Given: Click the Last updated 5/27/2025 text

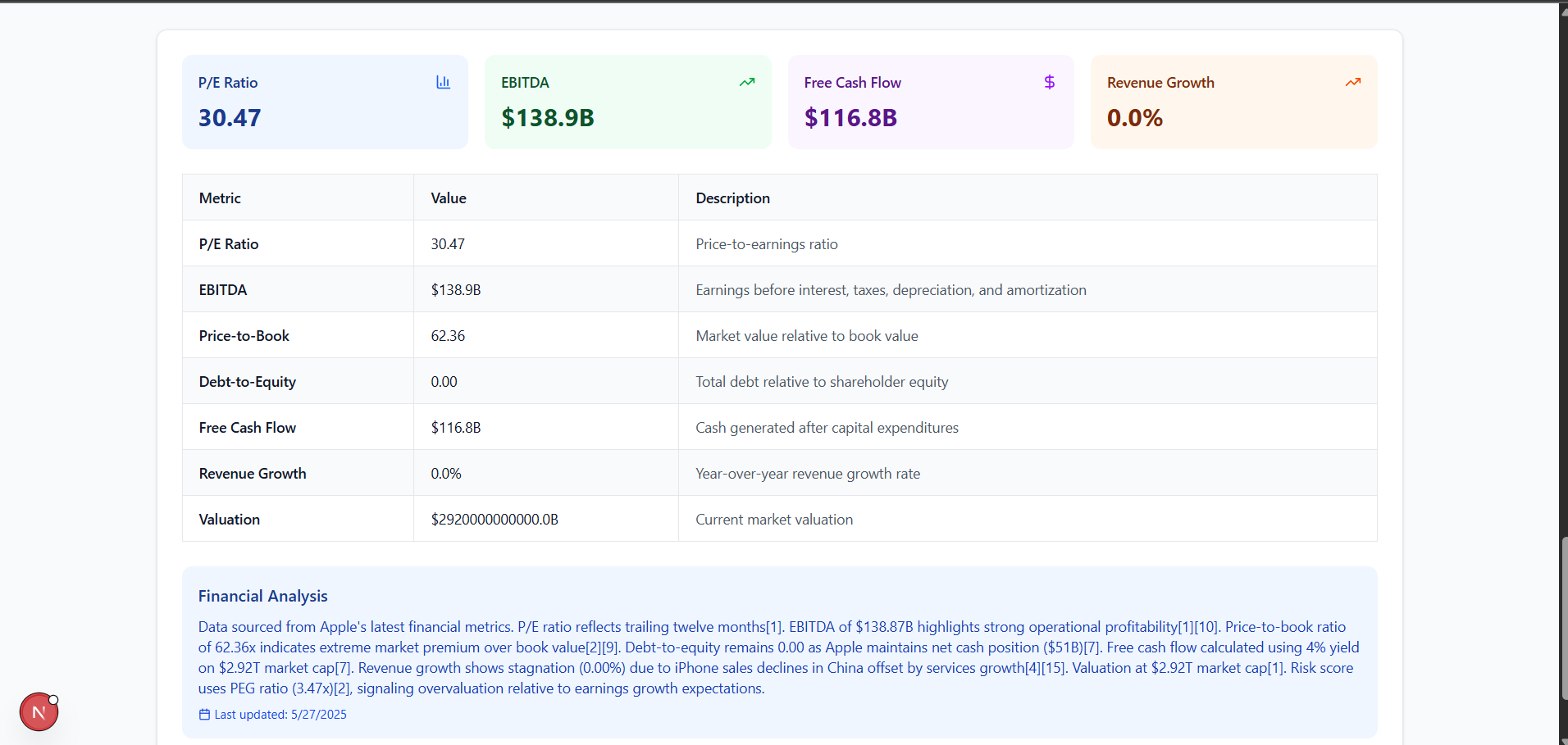Looking at the screenshot, I should click(x=280, y=715).
